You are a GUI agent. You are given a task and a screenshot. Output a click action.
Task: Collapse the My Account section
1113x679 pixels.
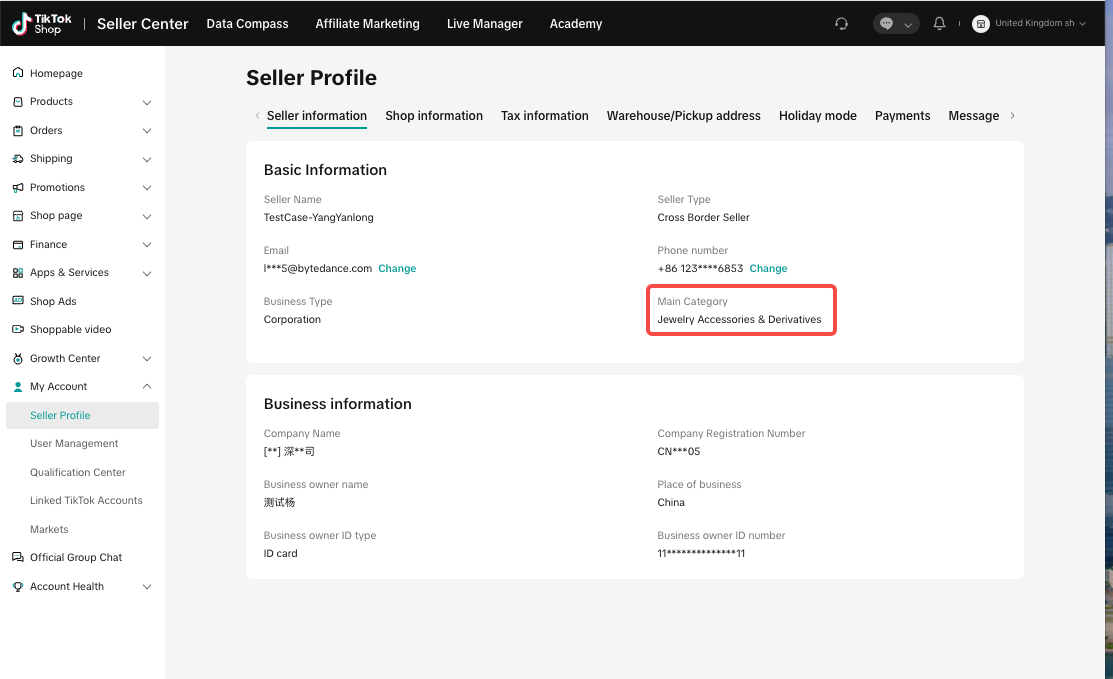click(x=147, y=387)
